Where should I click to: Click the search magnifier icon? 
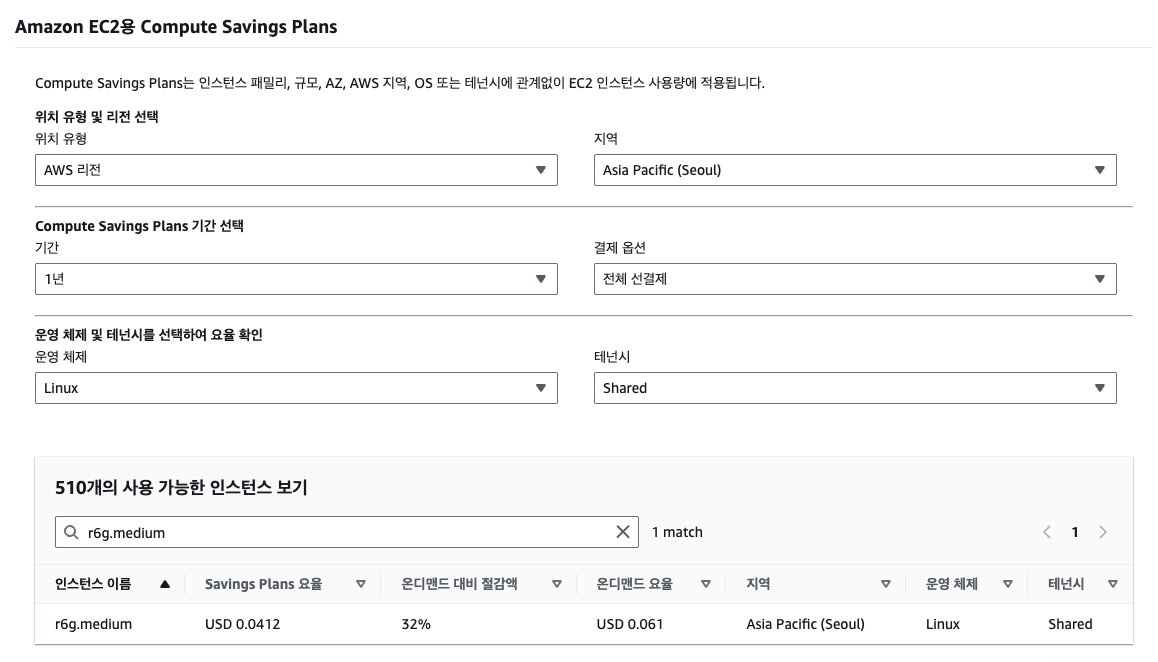(72, 533)
